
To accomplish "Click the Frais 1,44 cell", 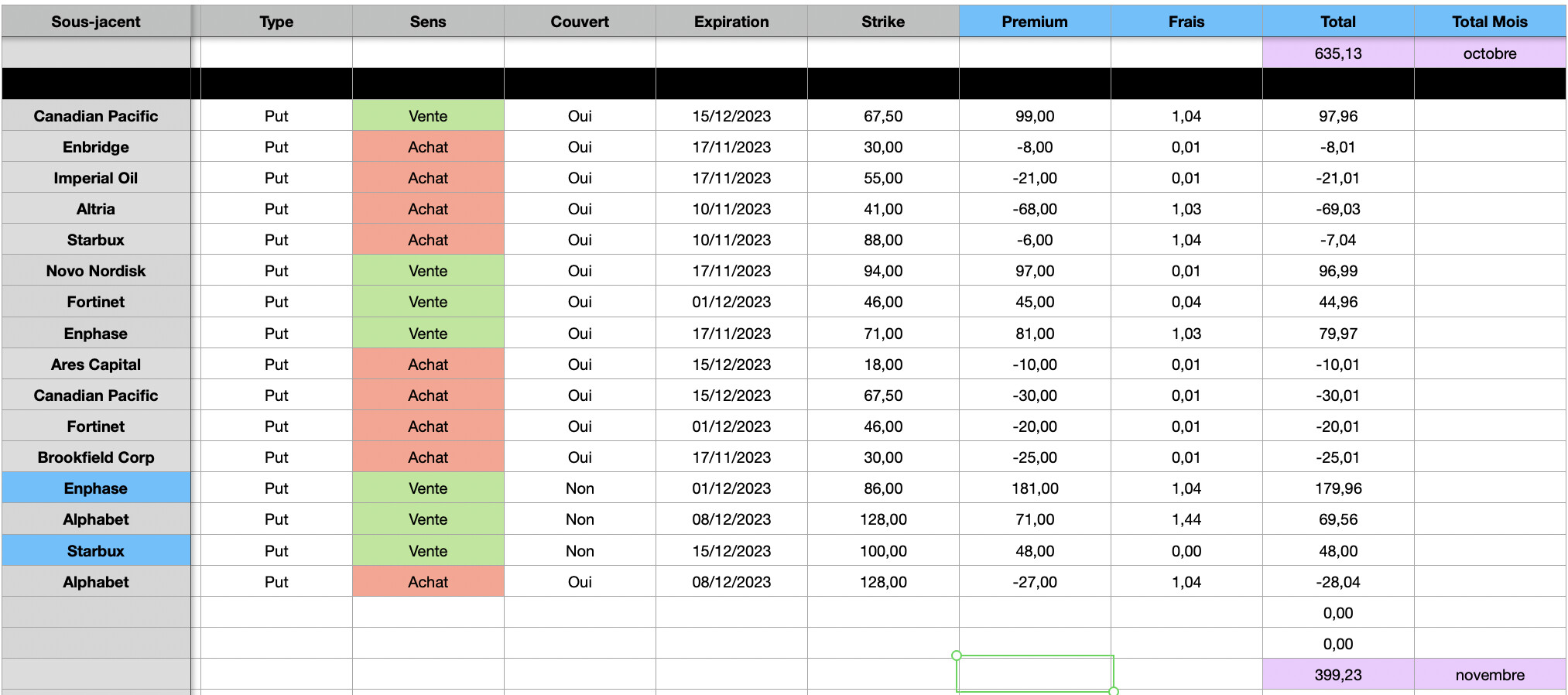I will pos(1186,519).
